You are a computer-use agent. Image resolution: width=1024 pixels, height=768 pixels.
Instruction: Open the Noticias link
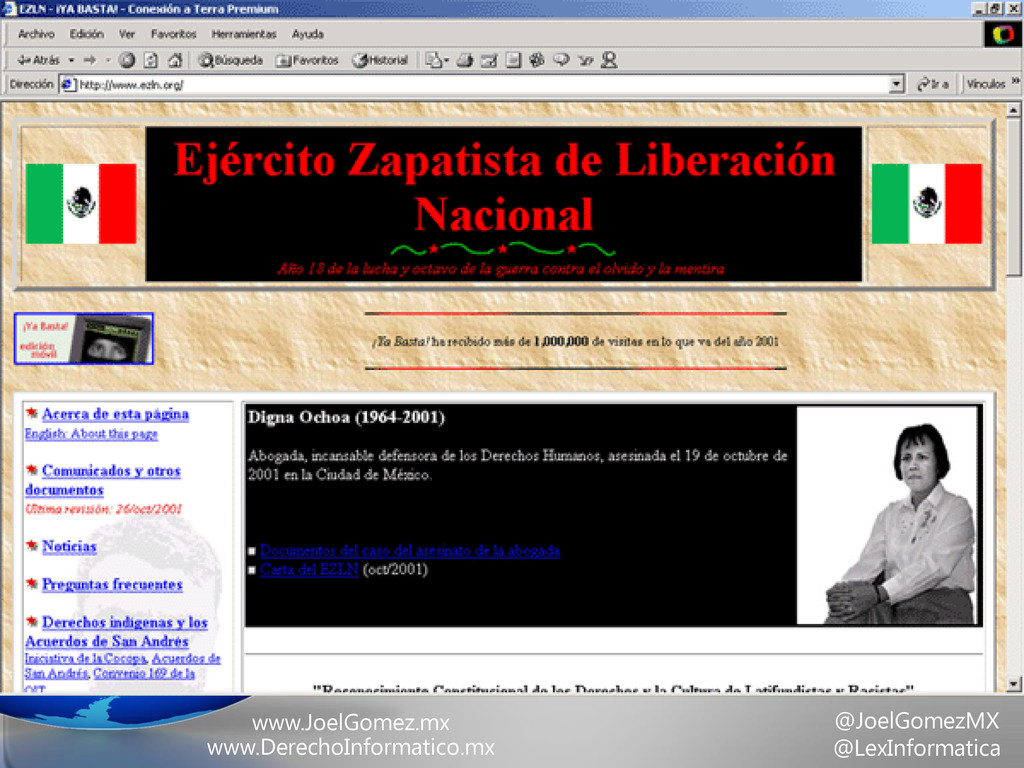pos(69,547)
